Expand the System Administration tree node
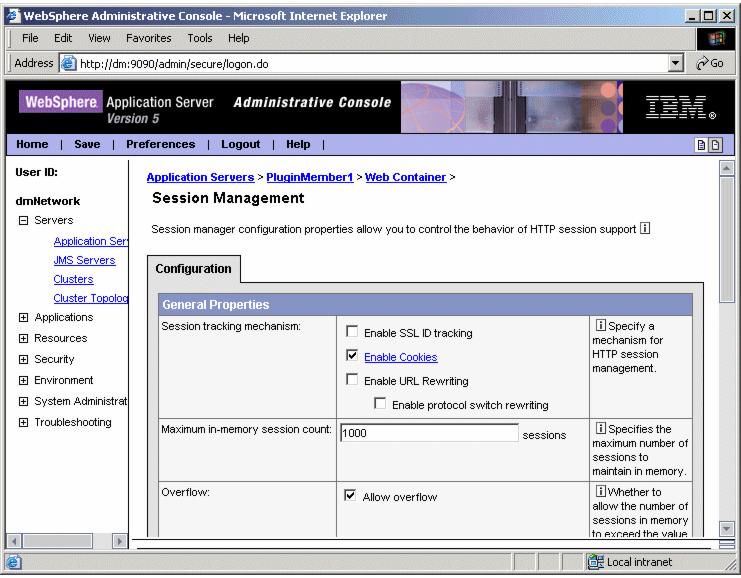This screenshot has height=578, width=741. coord(23,401)
